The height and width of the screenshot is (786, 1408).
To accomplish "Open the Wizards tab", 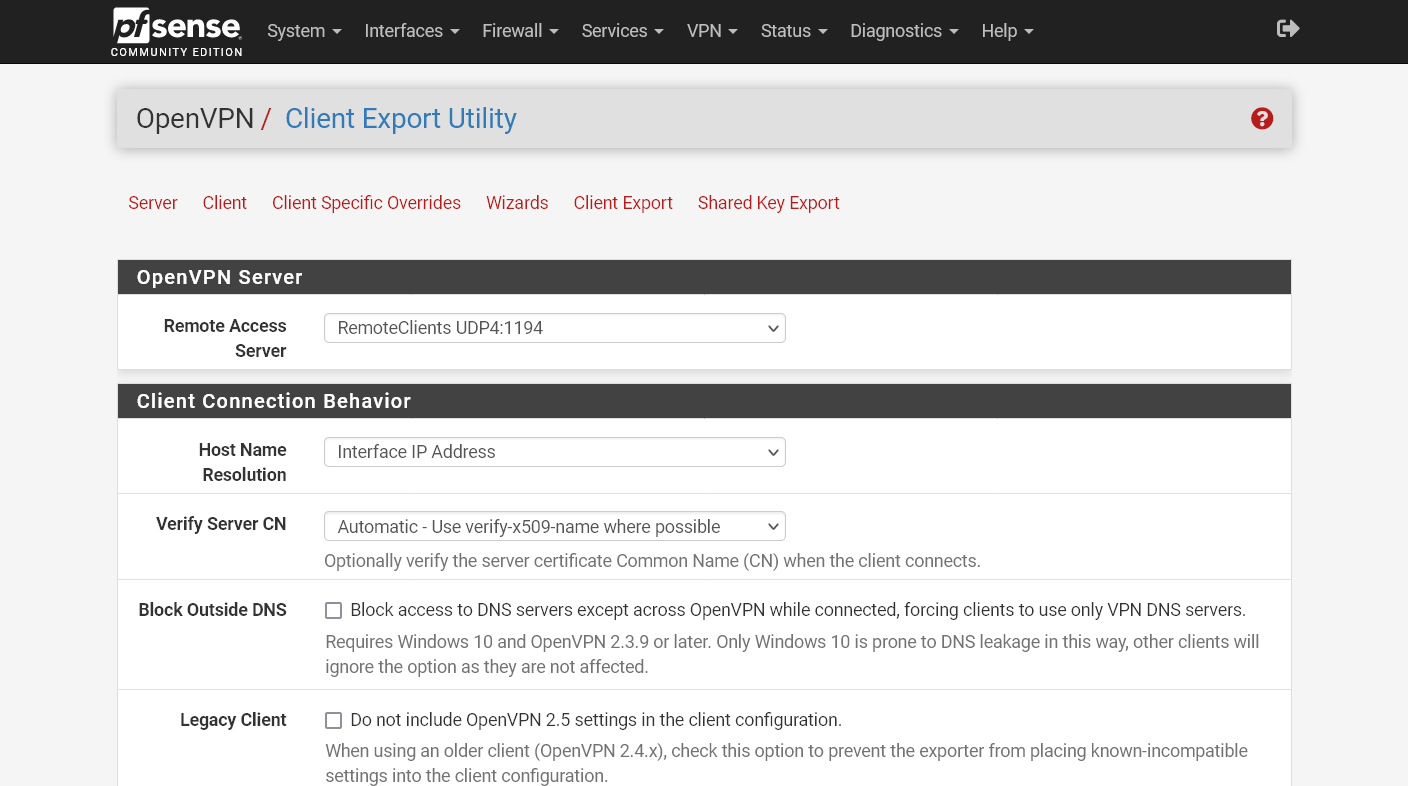I will click(517, 203).
